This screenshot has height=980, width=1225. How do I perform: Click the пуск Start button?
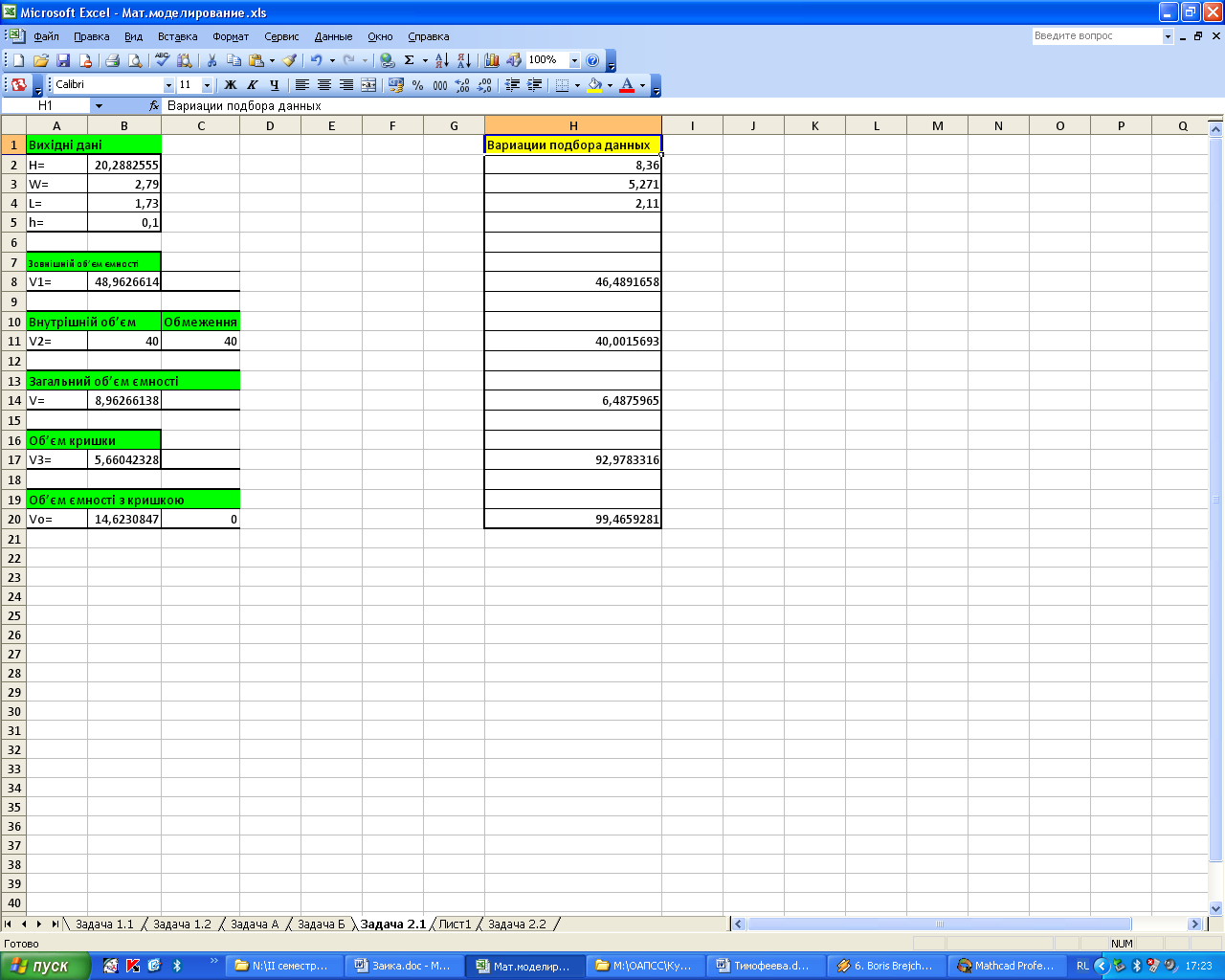click(45, 966)
